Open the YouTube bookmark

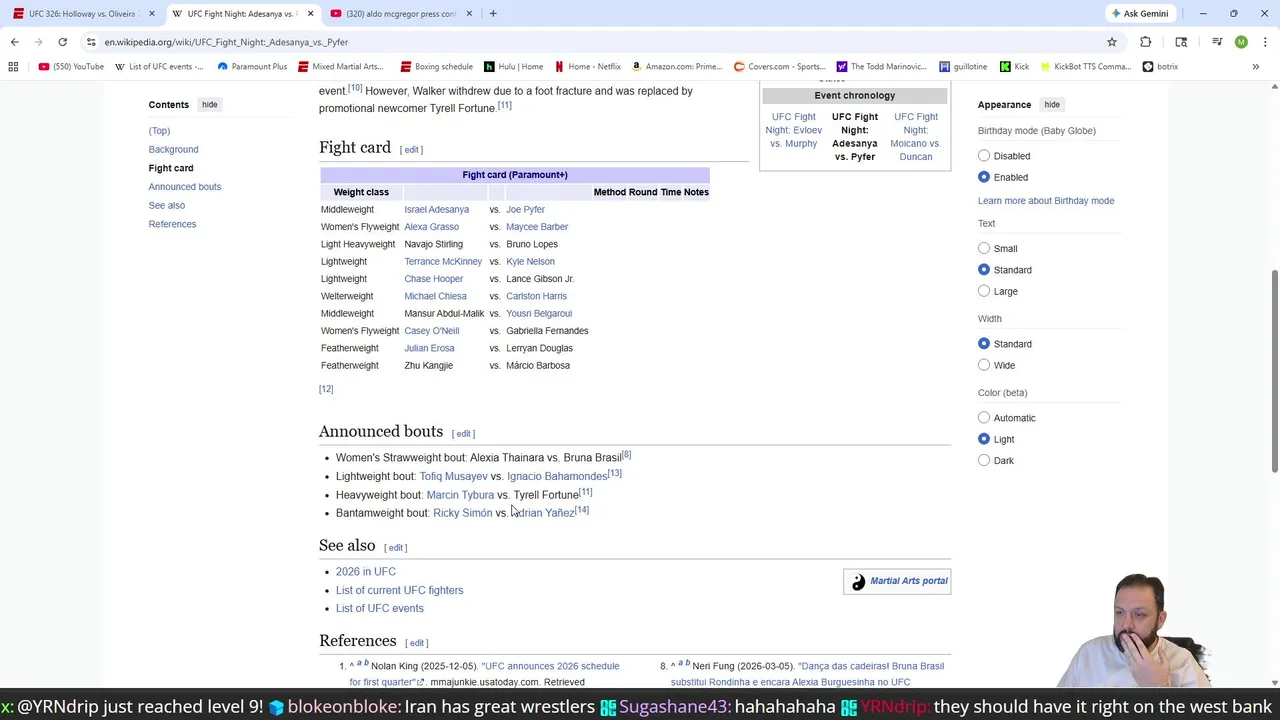(x=71, y=67)
